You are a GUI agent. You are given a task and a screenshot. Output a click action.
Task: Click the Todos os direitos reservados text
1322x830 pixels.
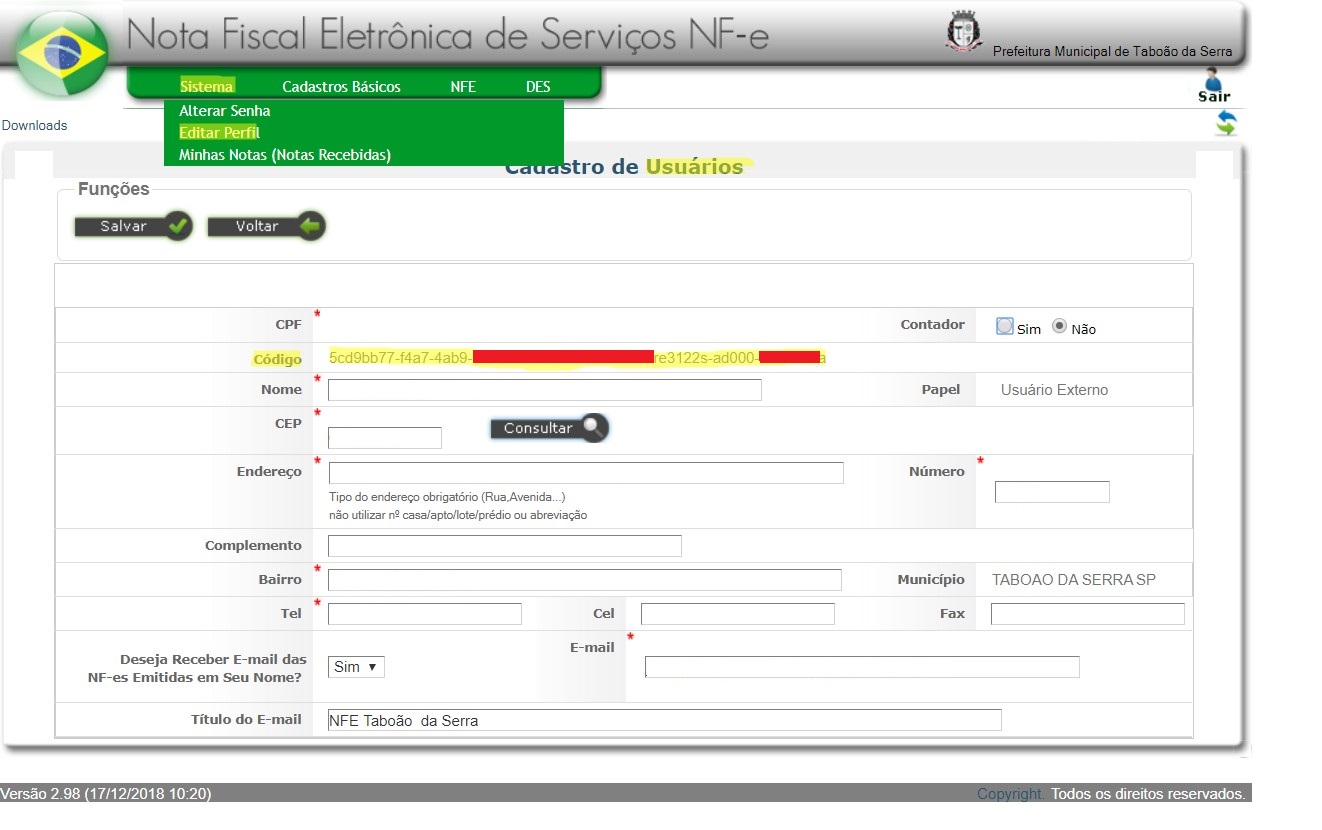(x=1148, y=794)
